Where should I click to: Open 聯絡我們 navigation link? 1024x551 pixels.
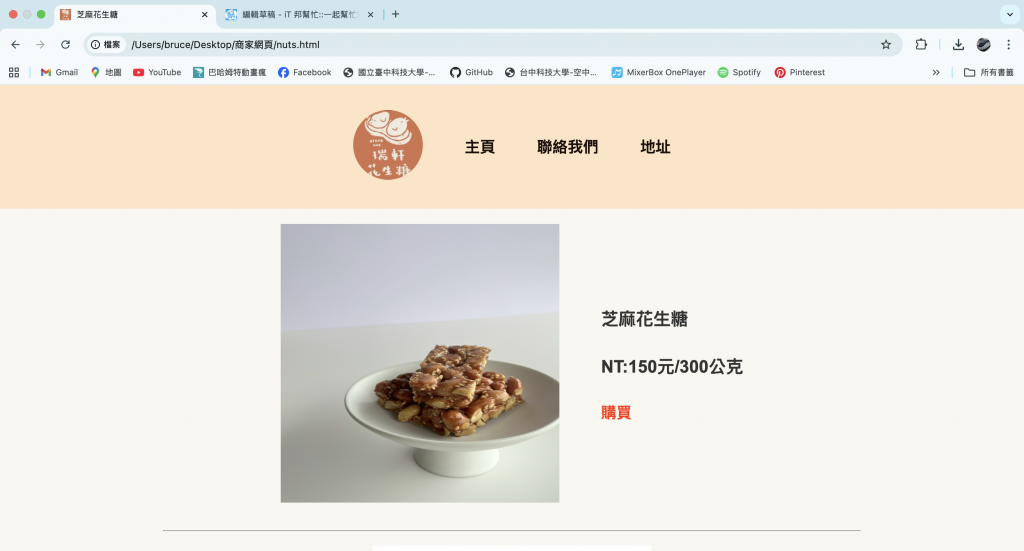tap(567, 147)
